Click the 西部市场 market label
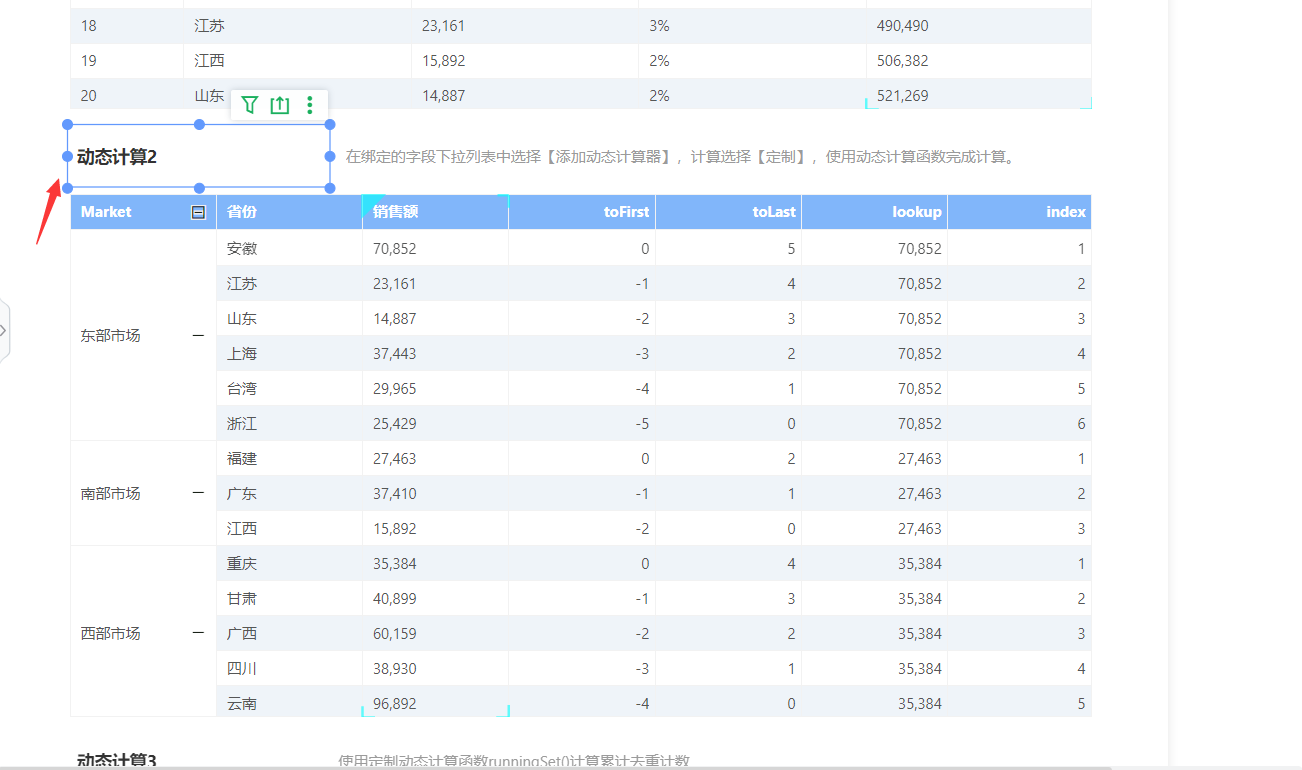Image resolution: width=1302 pixels, height=770 pixels. [110, 633]
